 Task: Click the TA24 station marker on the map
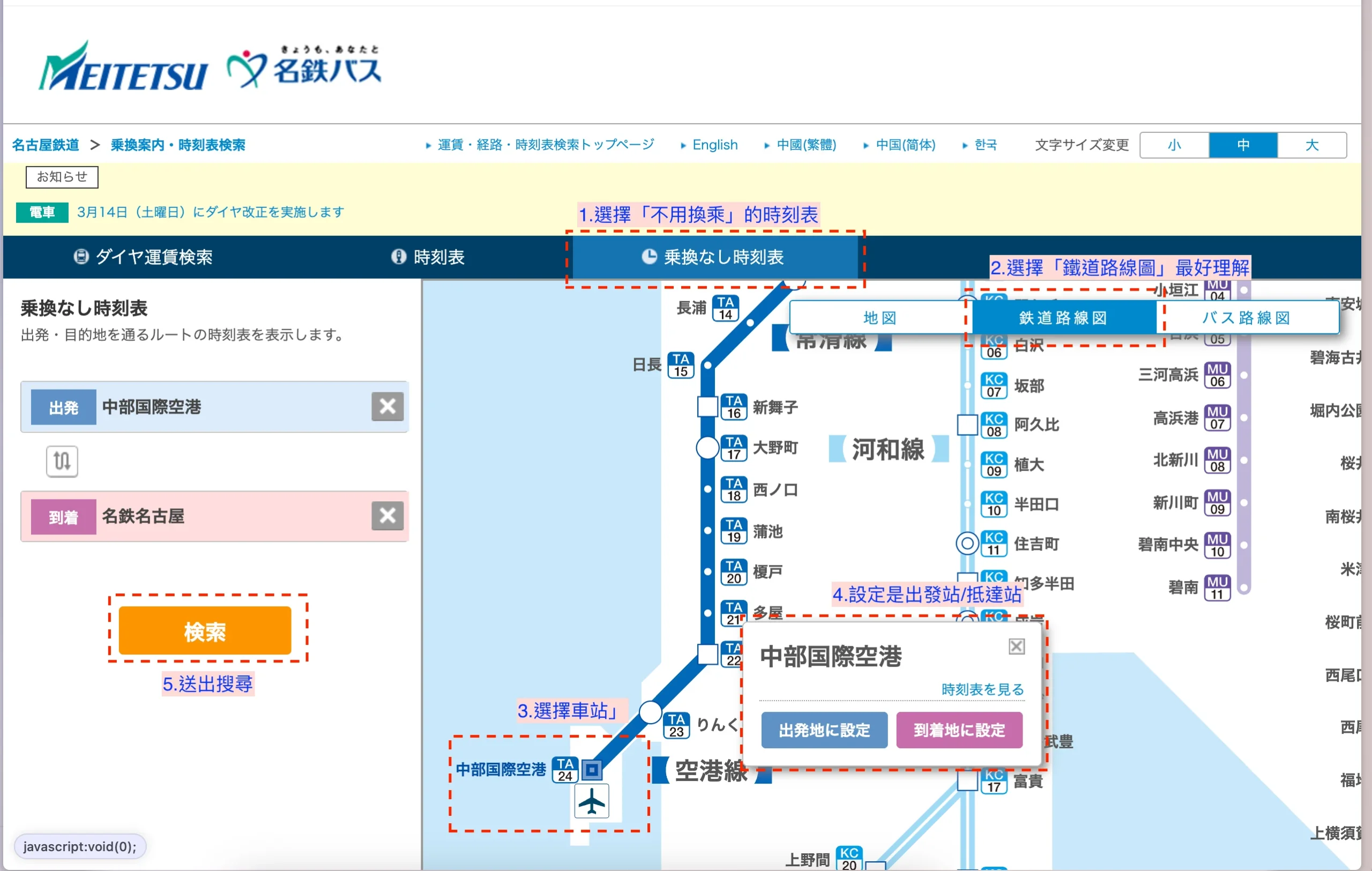pyautogui.click(x=592, y=770)
